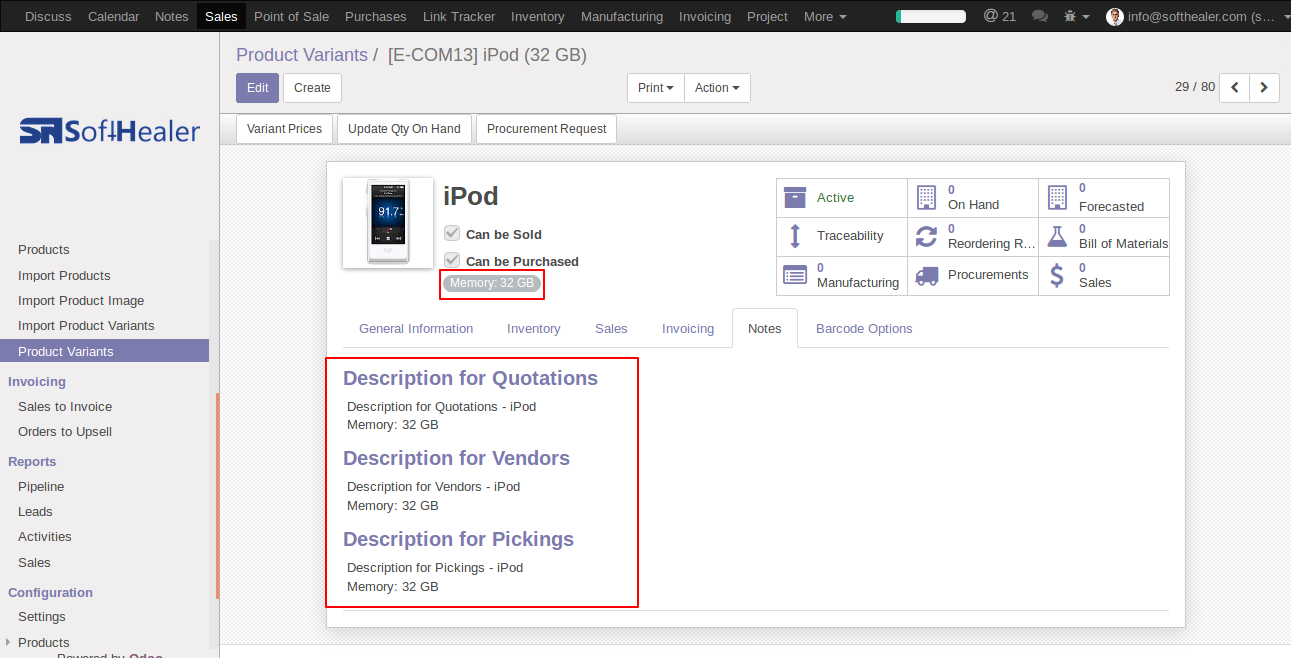Open Pipeline report in sidebar

click(x=41, y=486)
